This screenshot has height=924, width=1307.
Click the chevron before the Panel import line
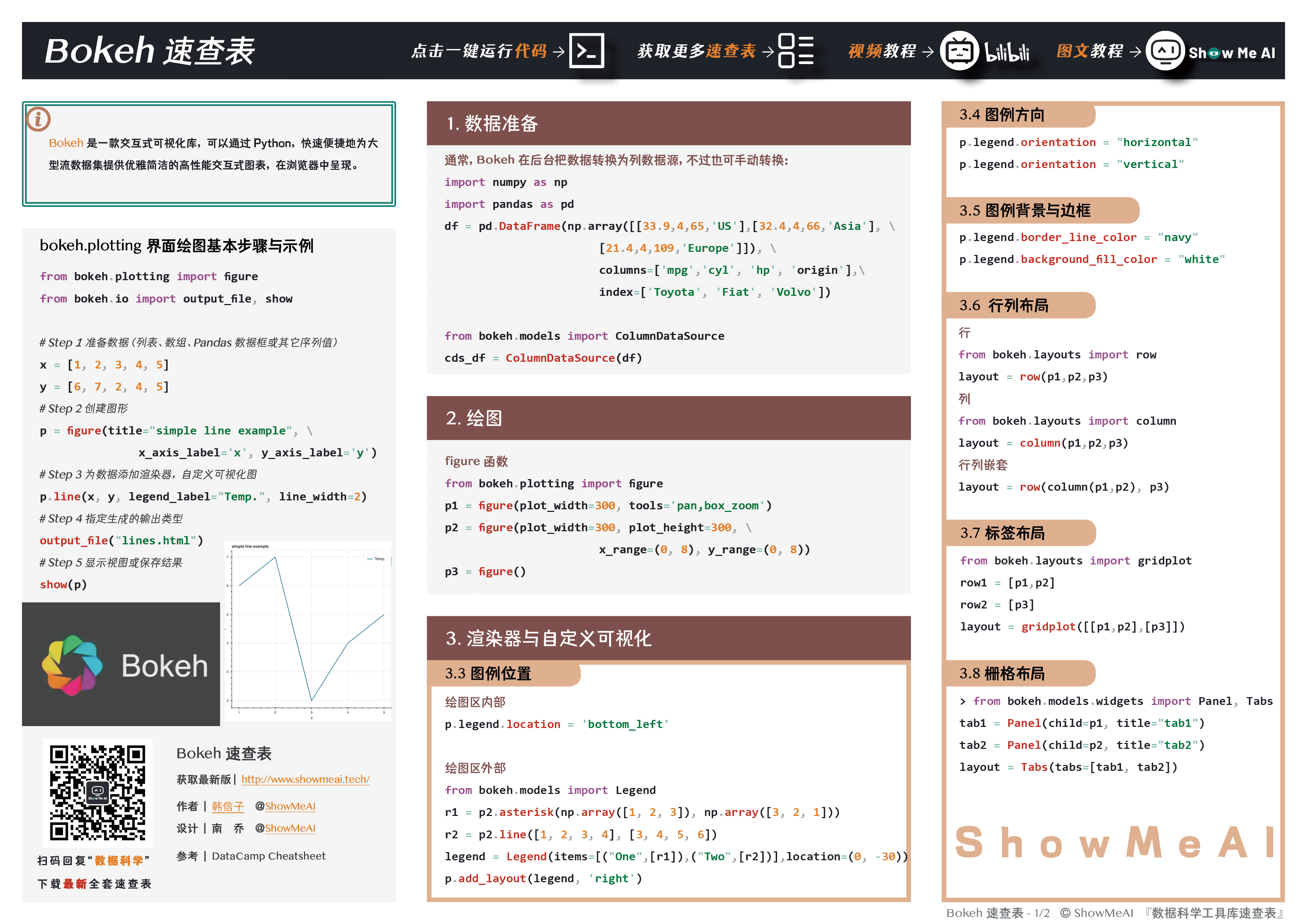pyautogui.click(x=963, y=702)
